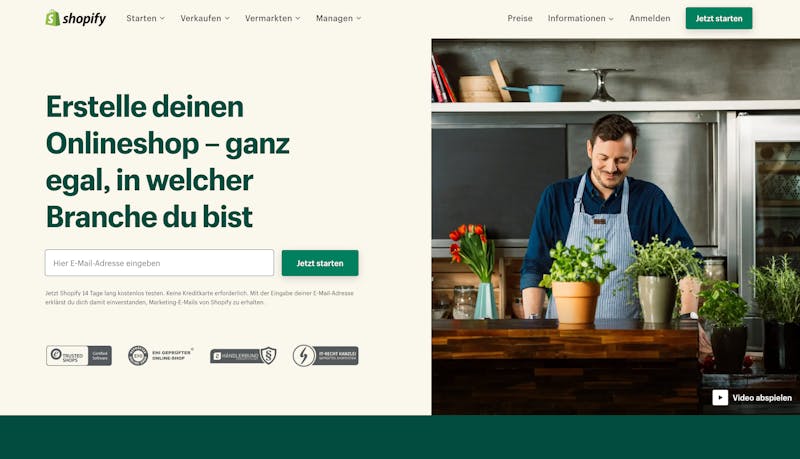Expand the Starten dropdown menu
Image resolution: width=800 pixels, height=459 pixels.
pyautogui.click(x=145, y=18)
